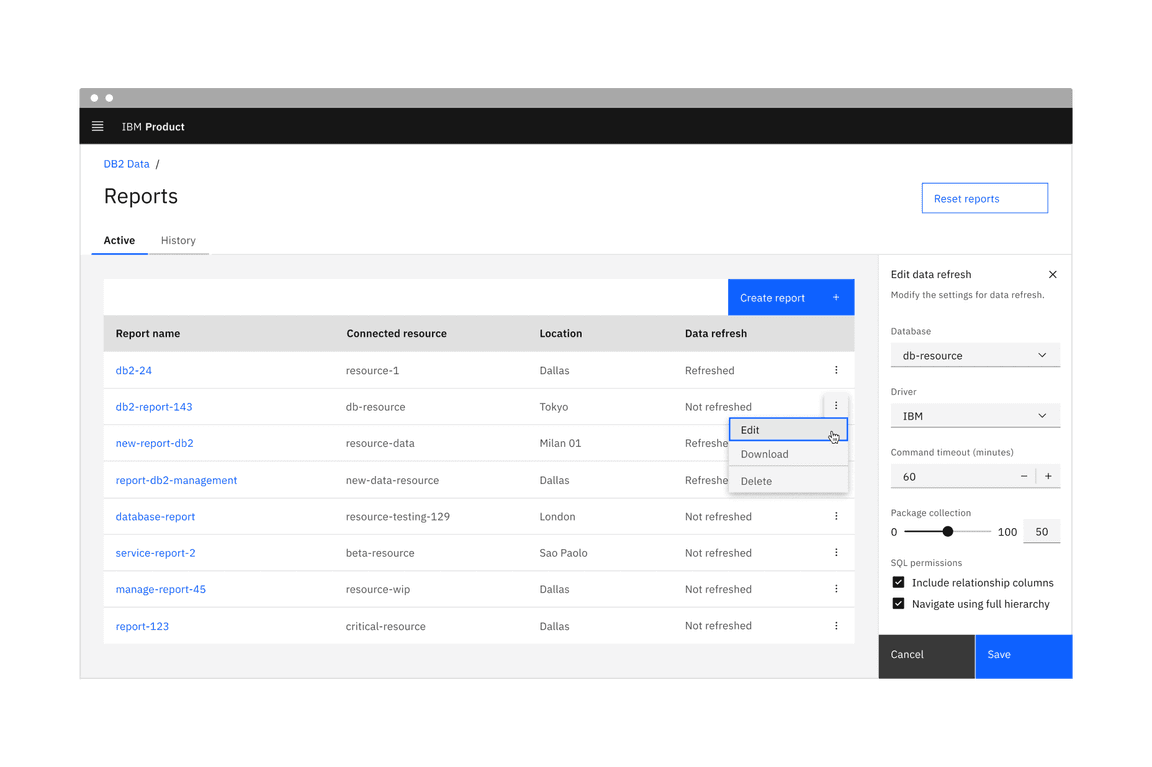Viewport: 1152px width, 767px height.
Task: Click the plus icon on Create report
Action: coord(835,297)
